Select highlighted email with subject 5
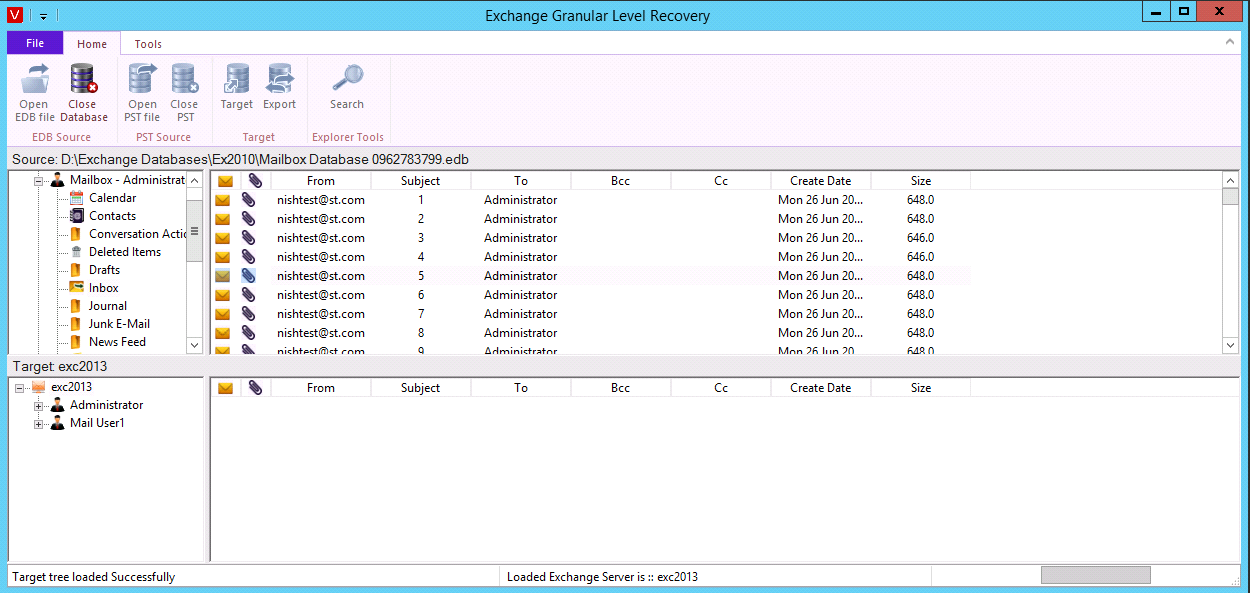Screen dimensions: 1250x593 pyautogui.click(x=590, y=276)
